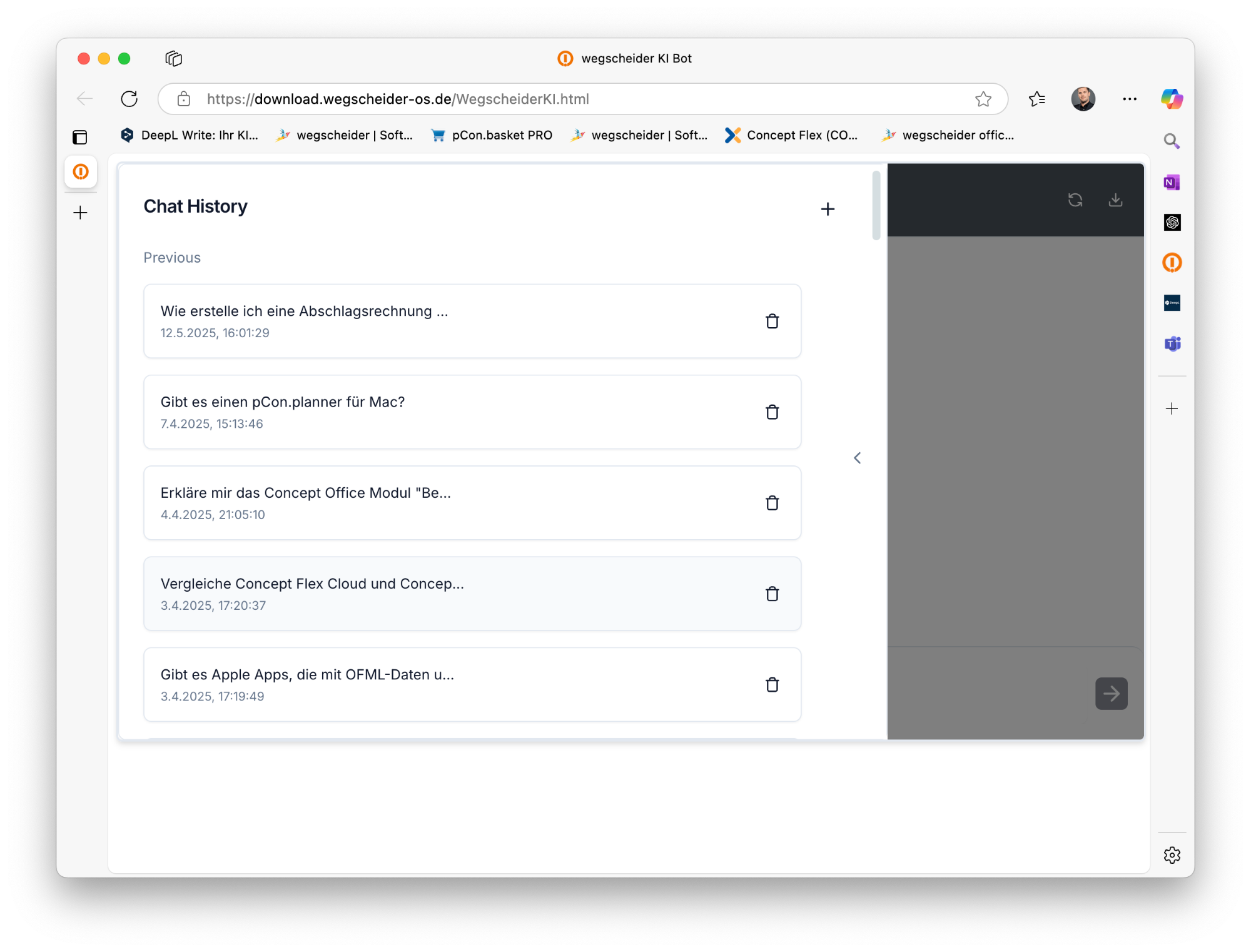The height and width of the screenshot is (952, 1251).
Task: Click the Chat History heading
Action: coord(195,206)
